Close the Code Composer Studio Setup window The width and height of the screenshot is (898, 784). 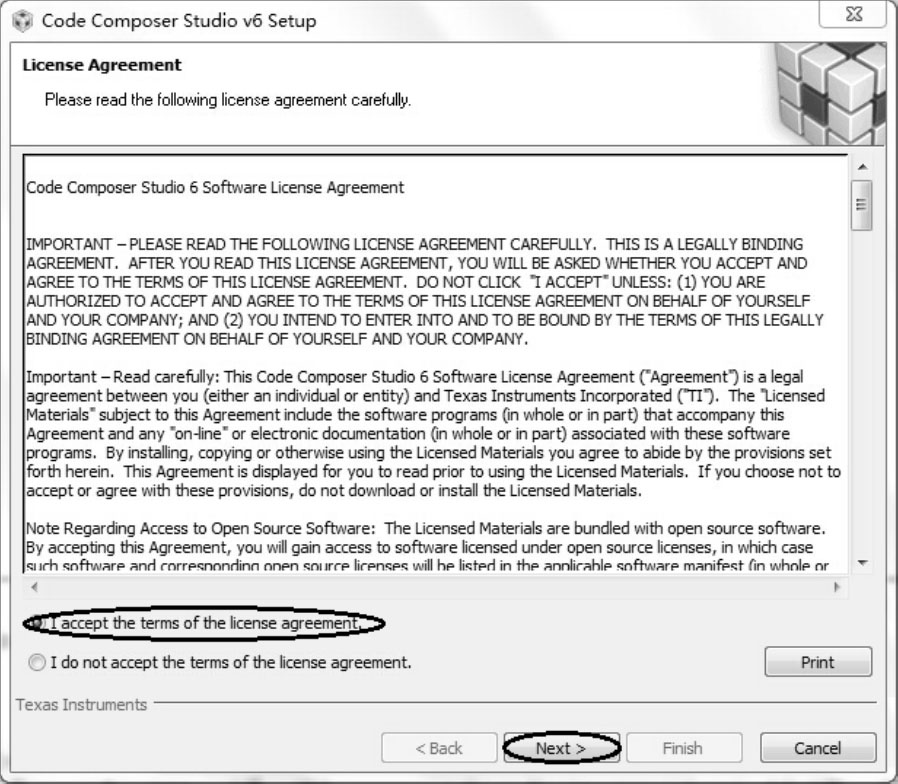tap(853, 14)
